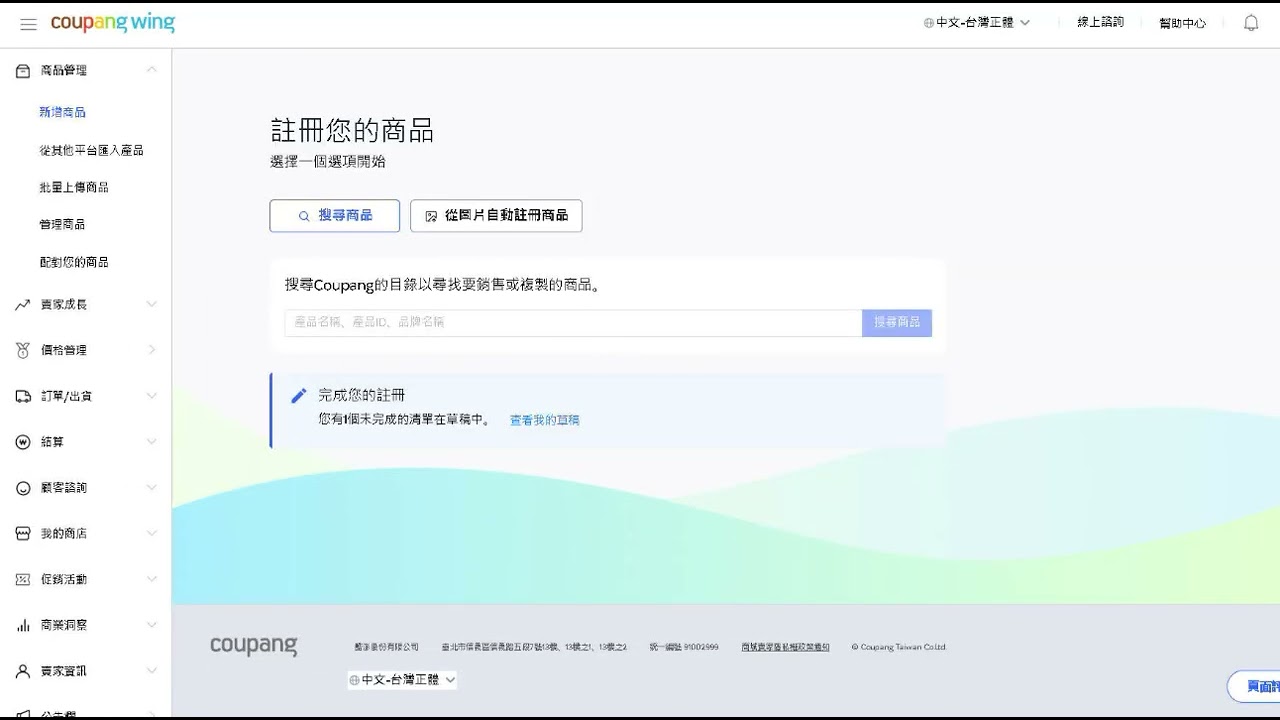Select 新增商品 in sidebar

63,112
